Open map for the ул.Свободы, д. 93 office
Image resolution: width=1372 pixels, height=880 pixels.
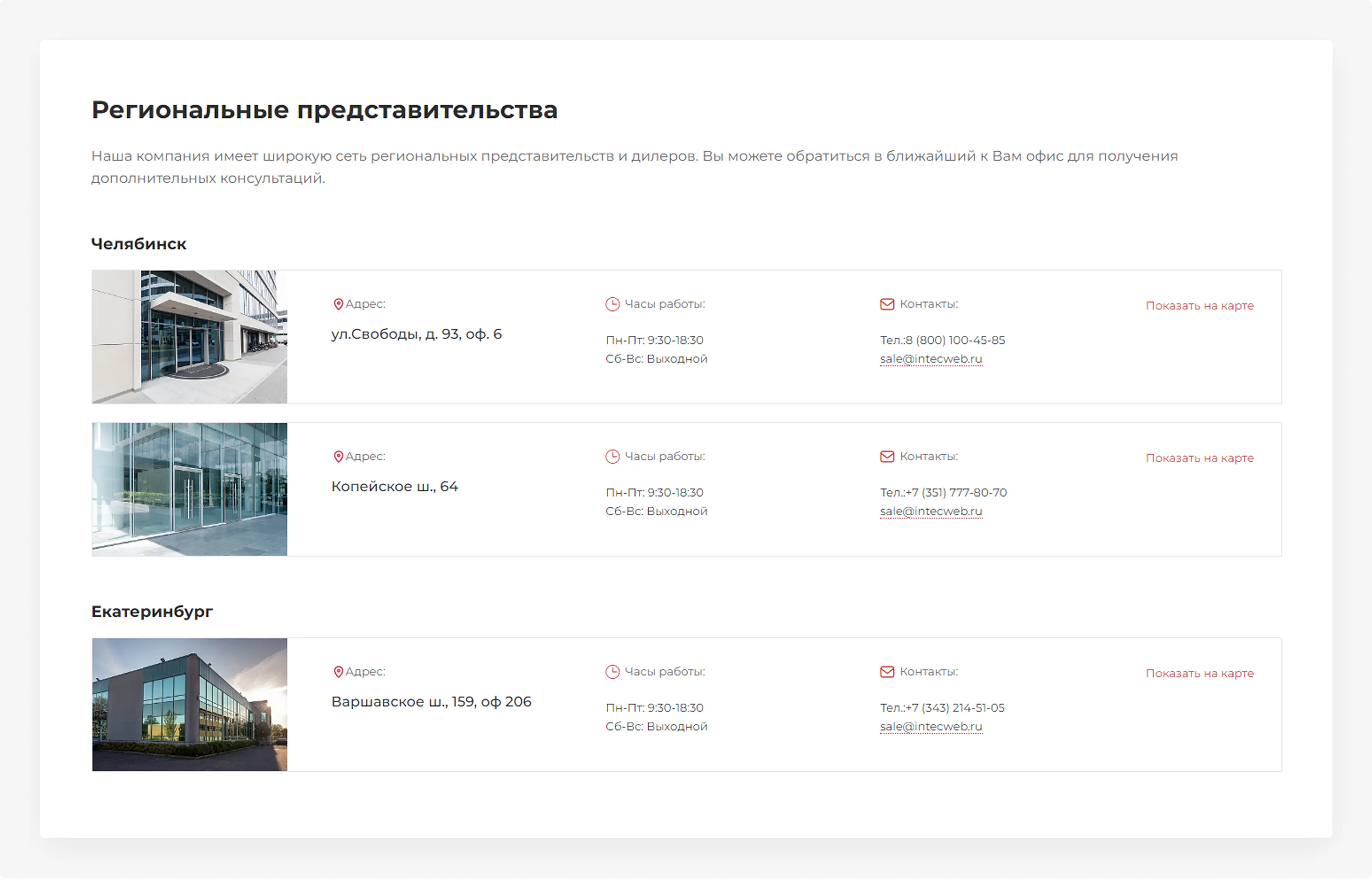[x=1199, y=306]
